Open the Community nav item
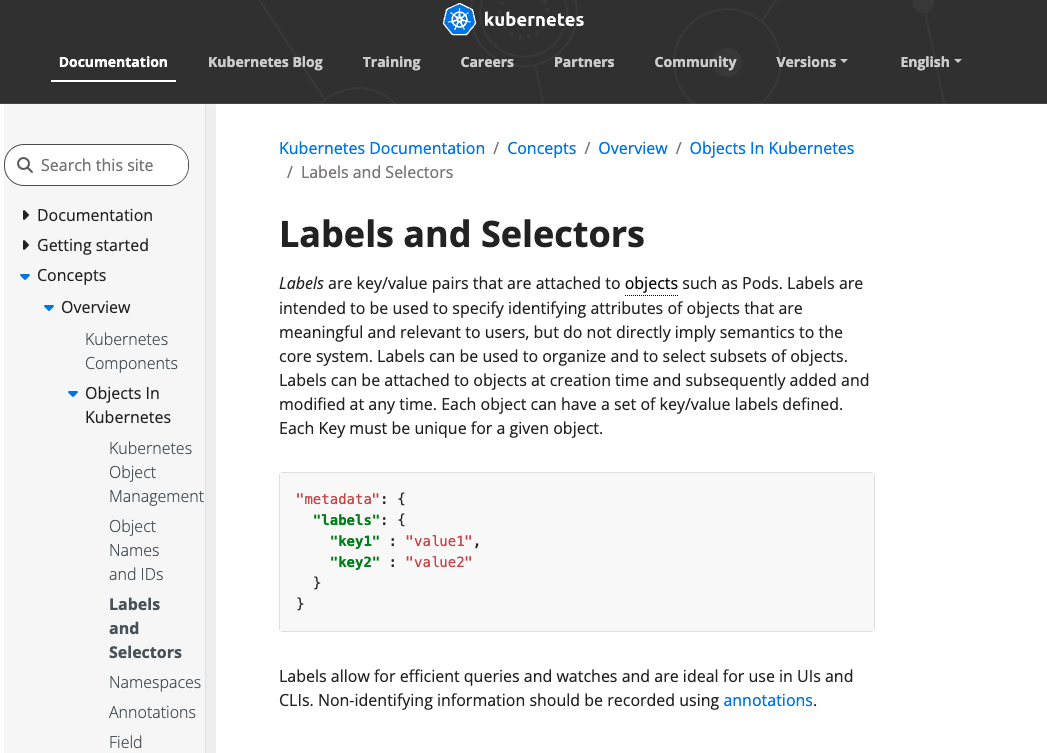Screen dimensions: 1047x753 695,62
